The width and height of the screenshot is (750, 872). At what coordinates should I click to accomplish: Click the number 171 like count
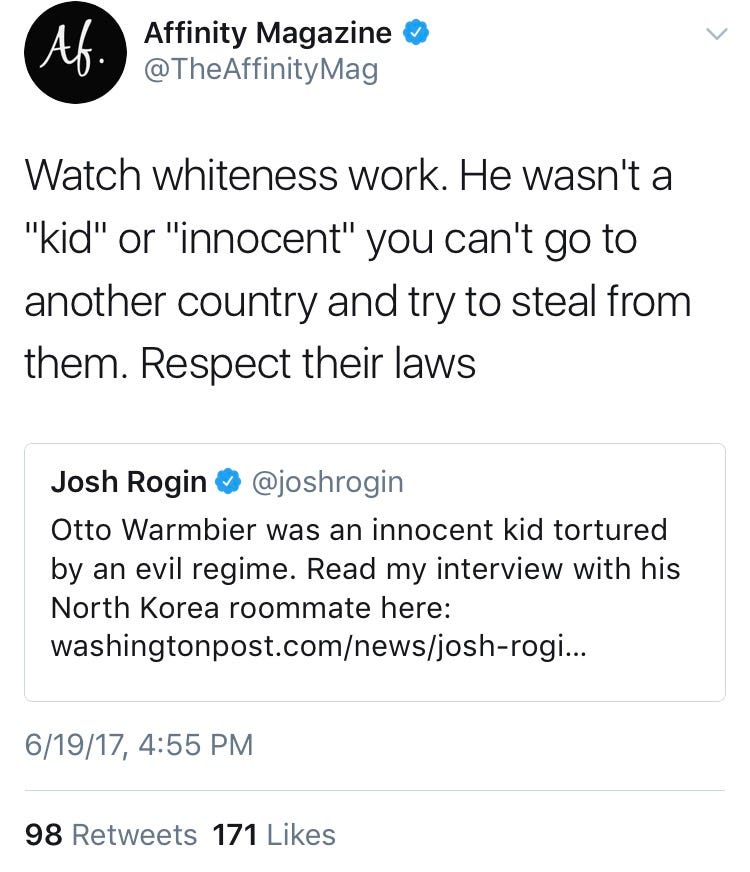[x=237, y=834]
